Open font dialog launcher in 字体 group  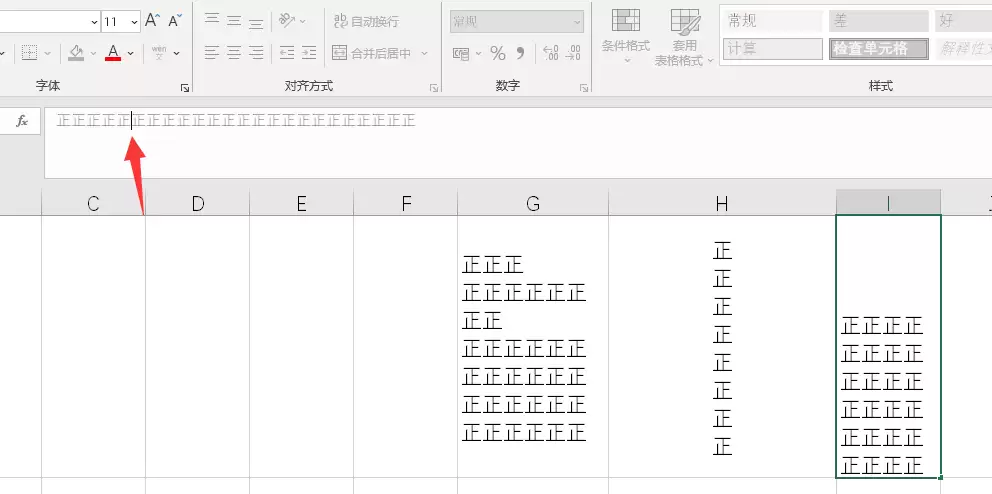coord(185,88)
